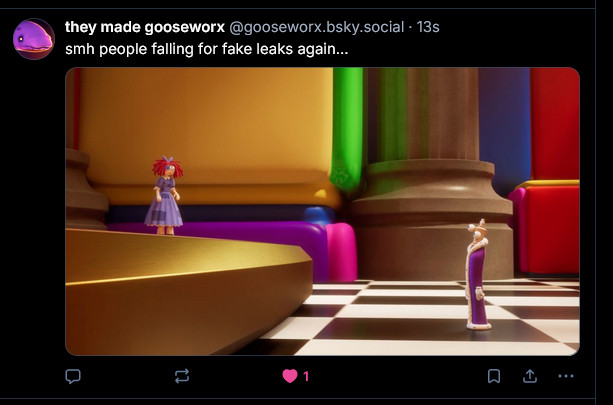The width and height of the screenshot is (613, 405).
Task: Click the green pillar in the image
Action: [x=346, y=129]
